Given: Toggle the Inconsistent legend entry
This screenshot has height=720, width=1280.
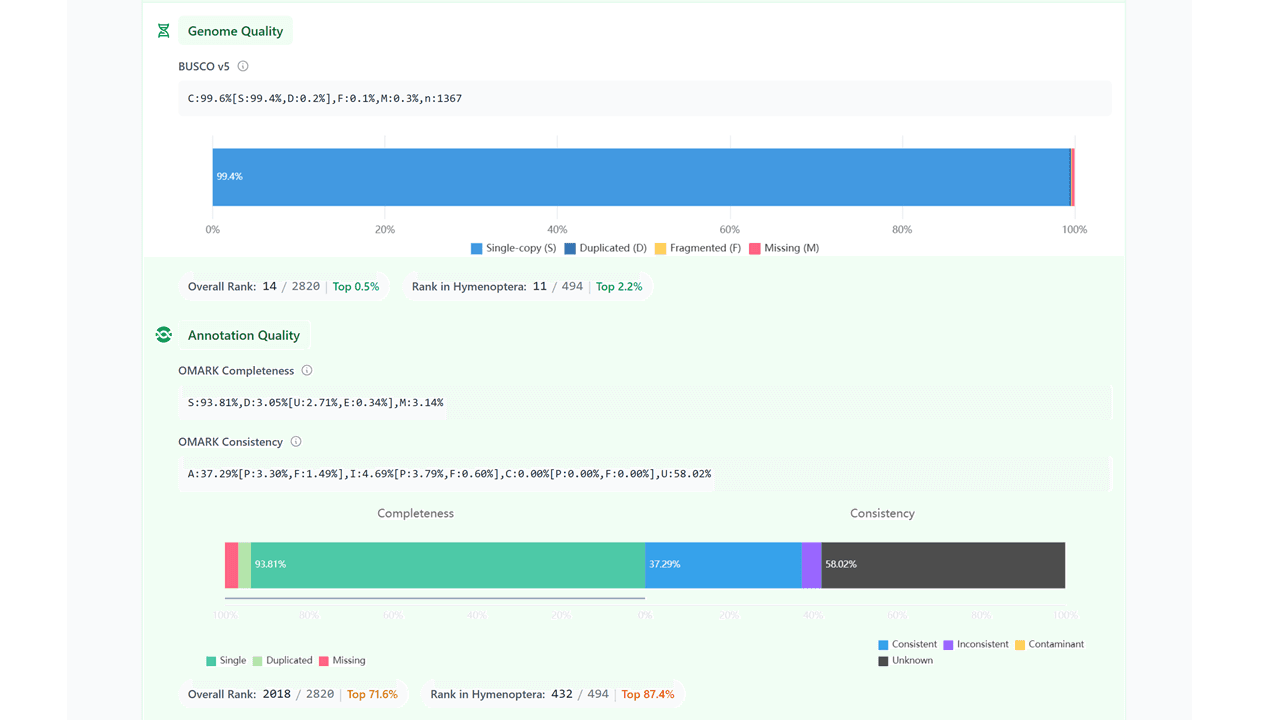Looking at the screenshot, I should click(x=975, y=645).
